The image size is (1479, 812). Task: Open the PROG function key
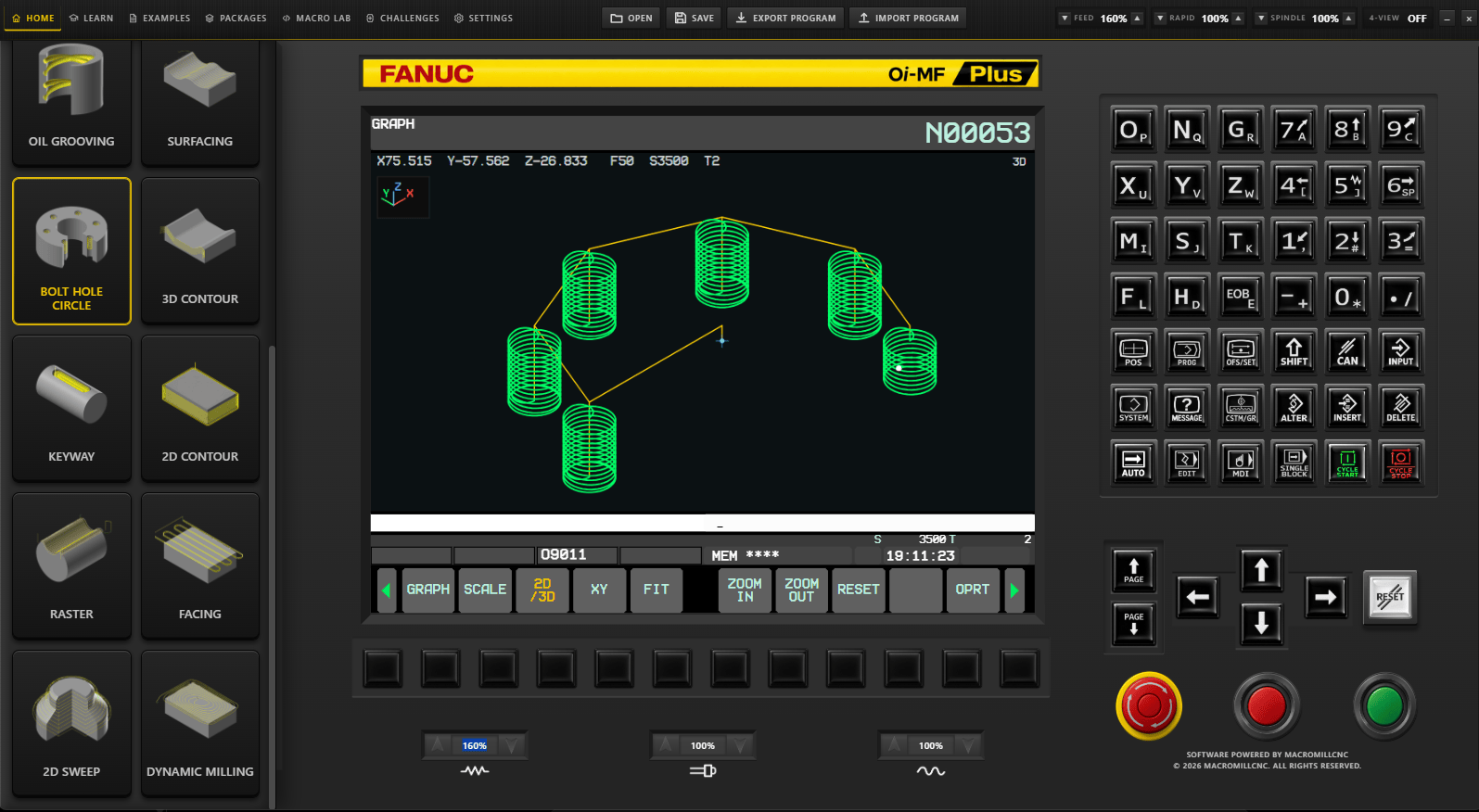pos(1187,351)
